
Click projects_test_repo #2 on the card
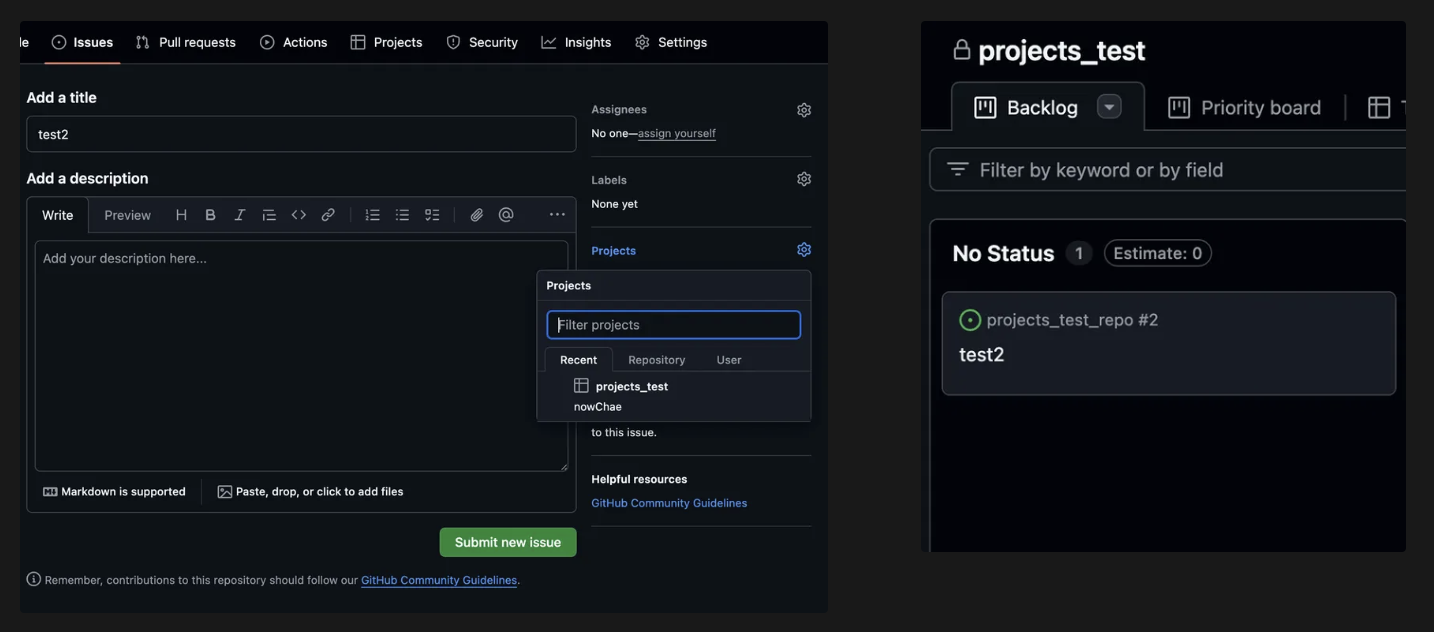coord(1072,320)
